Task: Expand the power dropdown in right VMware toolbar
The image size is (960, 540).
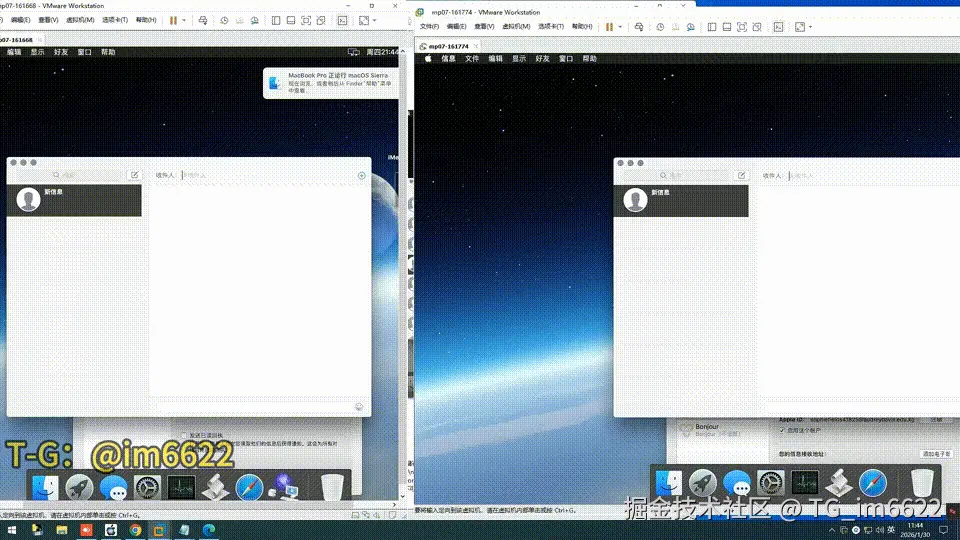Action: 620,27
